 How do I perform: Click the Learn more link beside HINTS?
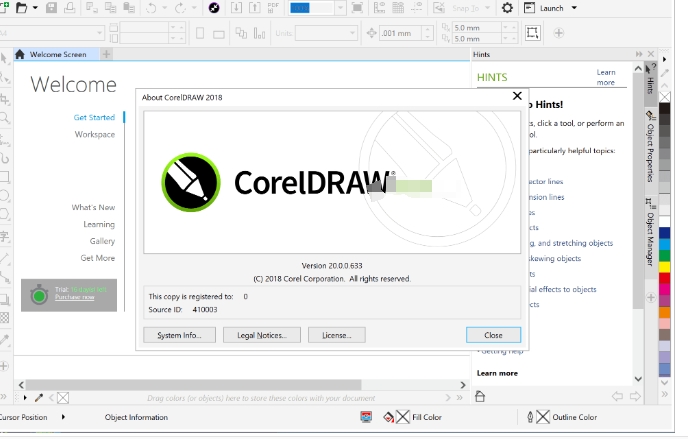606,77
